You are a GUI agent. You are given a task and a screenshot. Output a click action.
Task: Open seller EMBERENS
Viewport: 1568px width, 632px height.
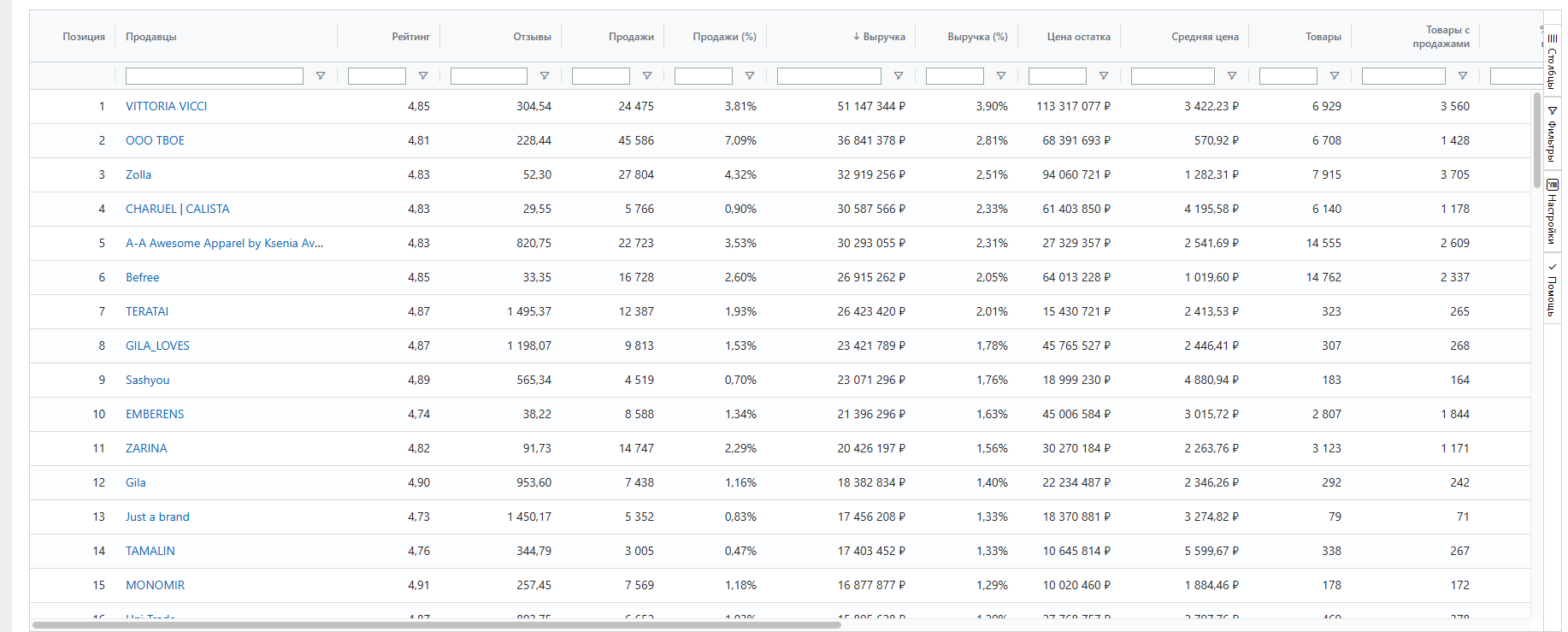(155, 414)
